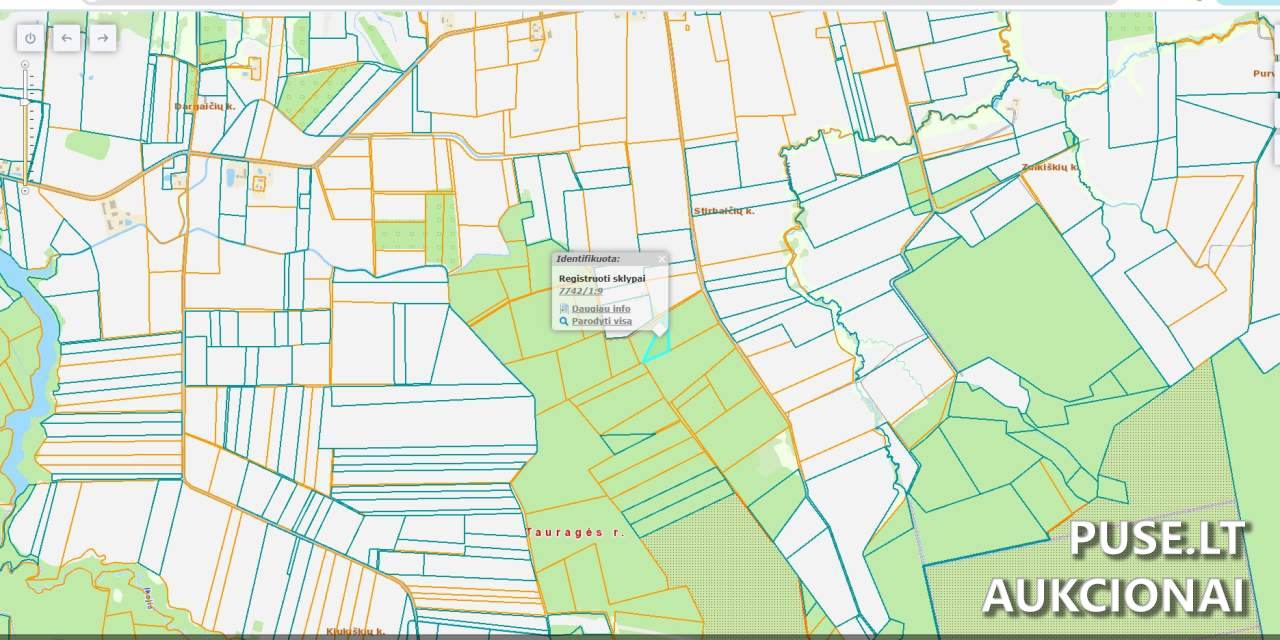1280x640 pixels.
Task: Click the Parodyti visa link
Action: tap(601, 321)
